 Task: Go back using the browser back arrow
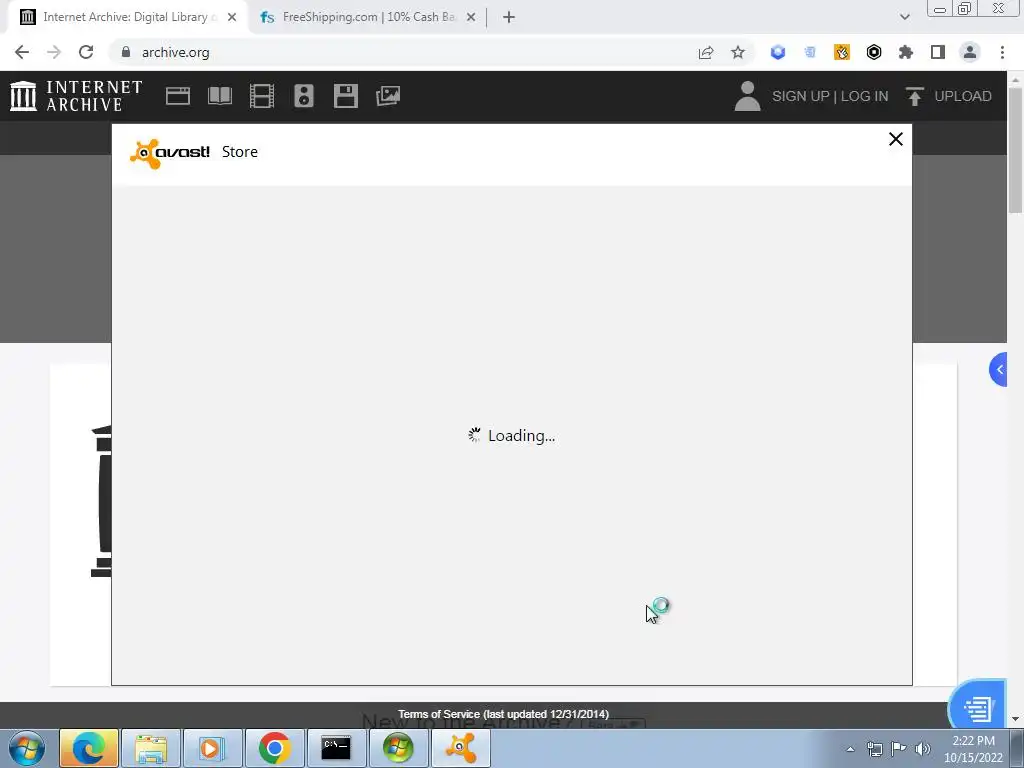tap(22, 52)
